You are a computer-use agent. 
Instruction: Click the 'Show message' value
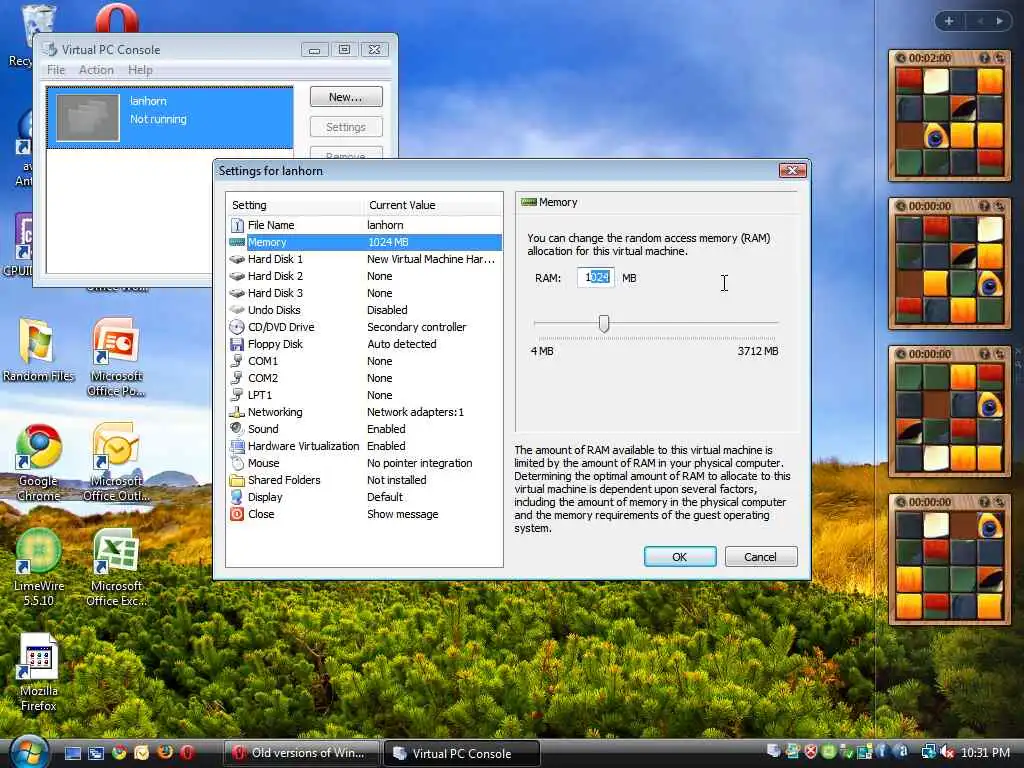pyautogui.click(x=402, y=514)
